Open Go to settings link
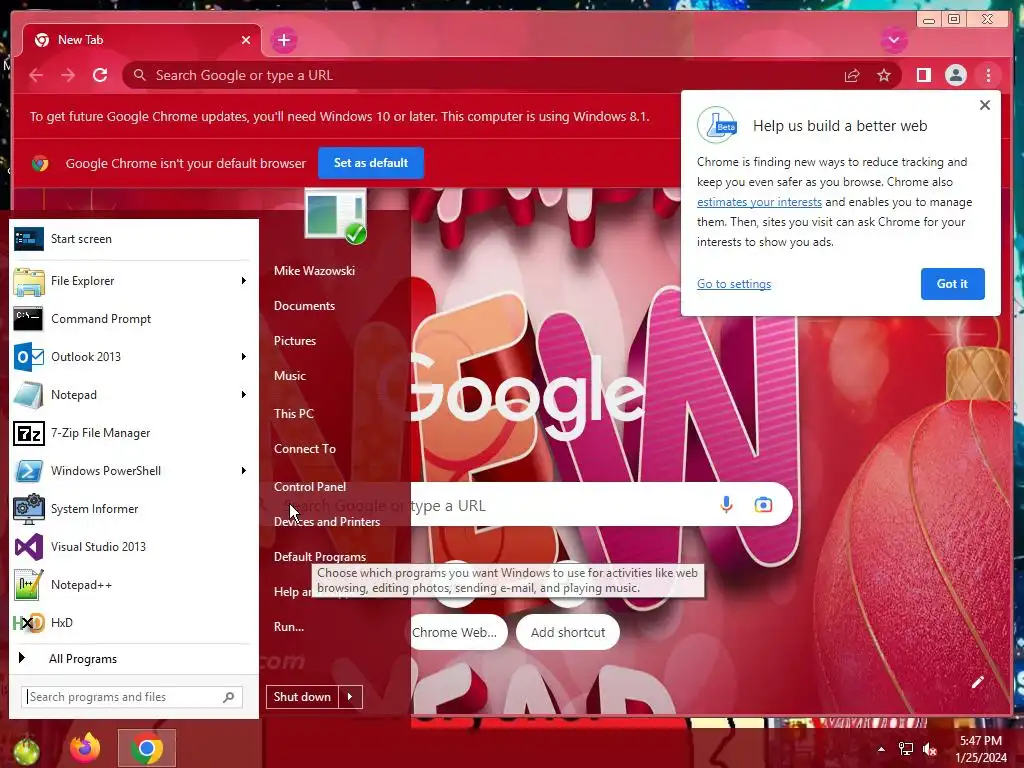 click(x=733, y=284)
